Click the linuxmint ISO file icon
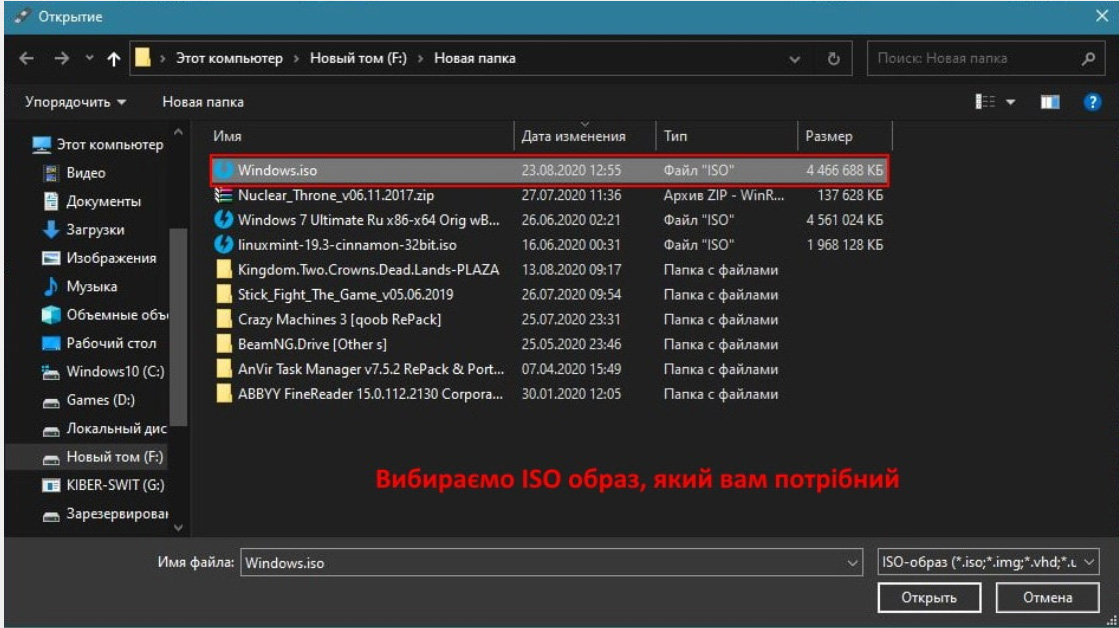 point(224,245)
